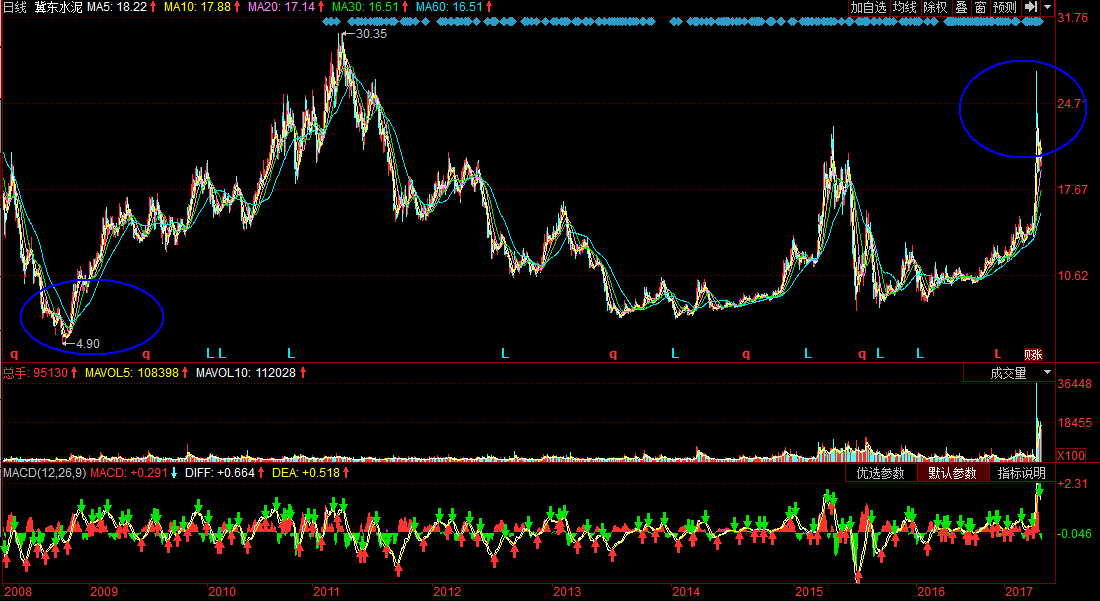Viewport: 1100px width, 601px height.
Task: Click the q marker in mid 2014
Action: [746, 354]
